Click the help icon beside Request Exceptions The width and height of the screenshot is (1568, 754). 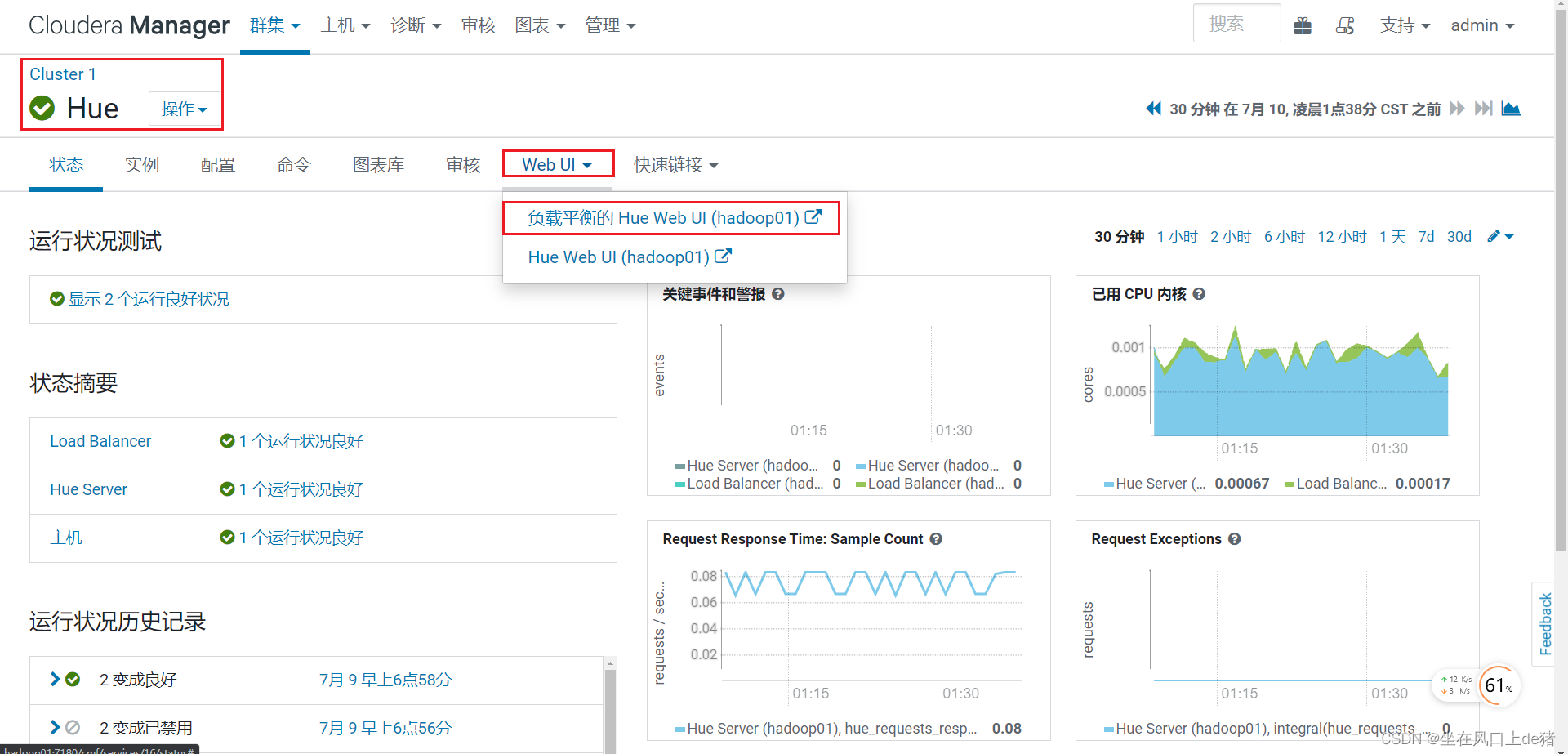pos(1235,539)
